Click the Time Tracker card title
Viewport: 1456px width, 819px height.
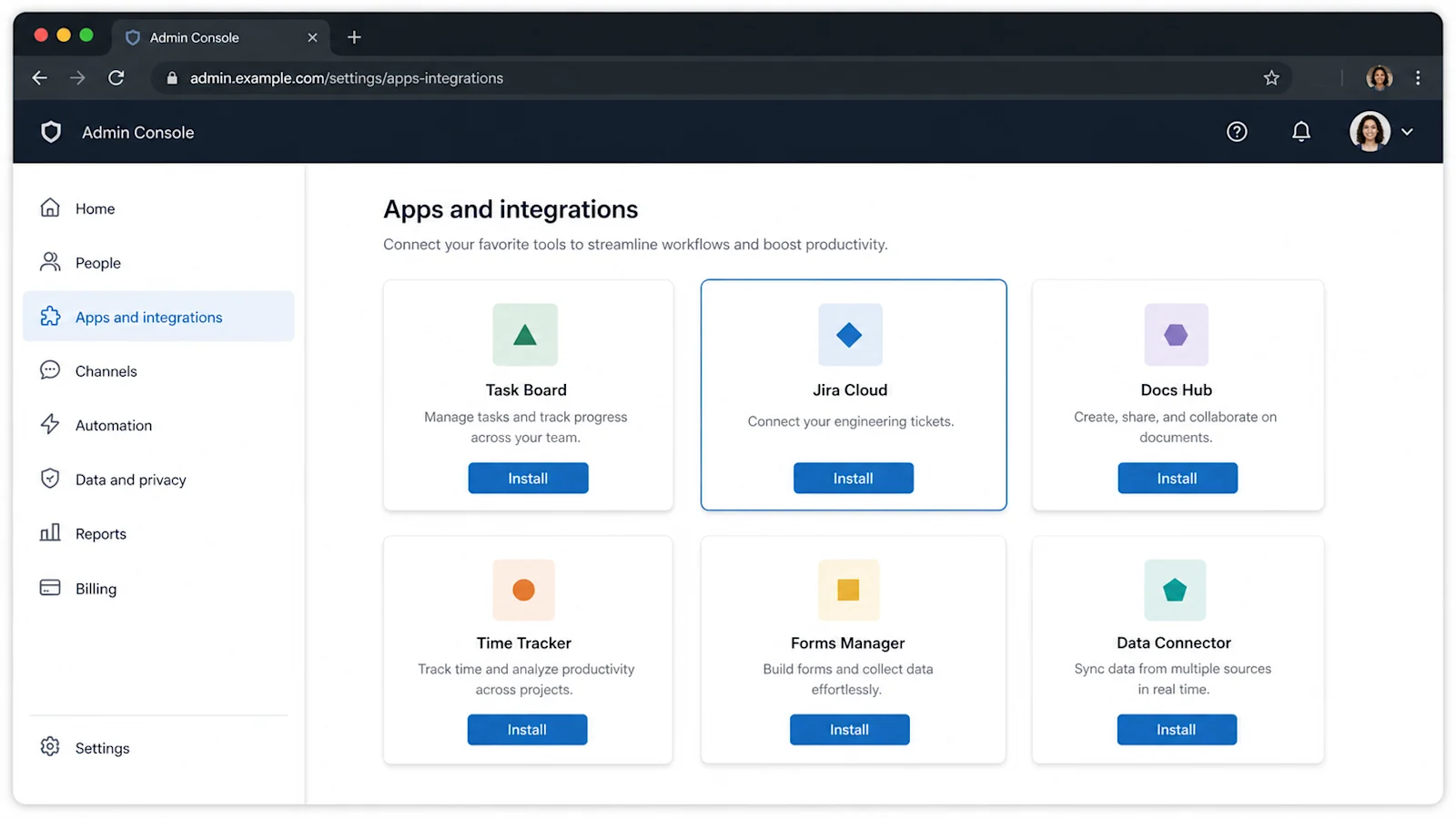(x=524, y=642)
